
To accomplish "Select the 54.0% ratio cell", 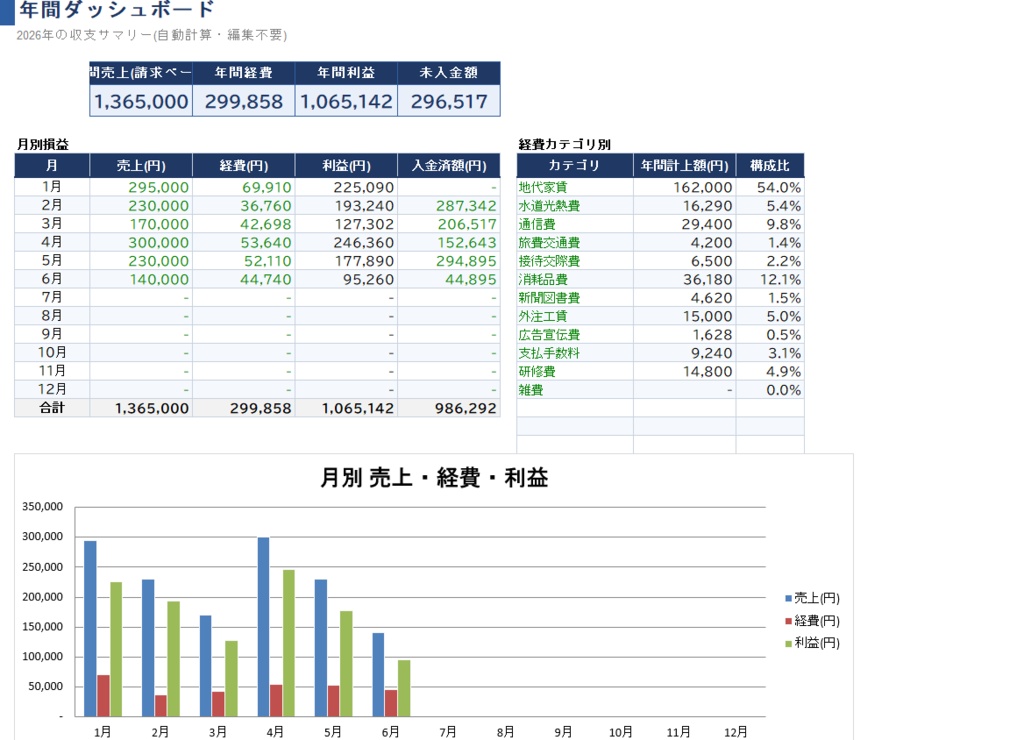I will tap(770, 187).
